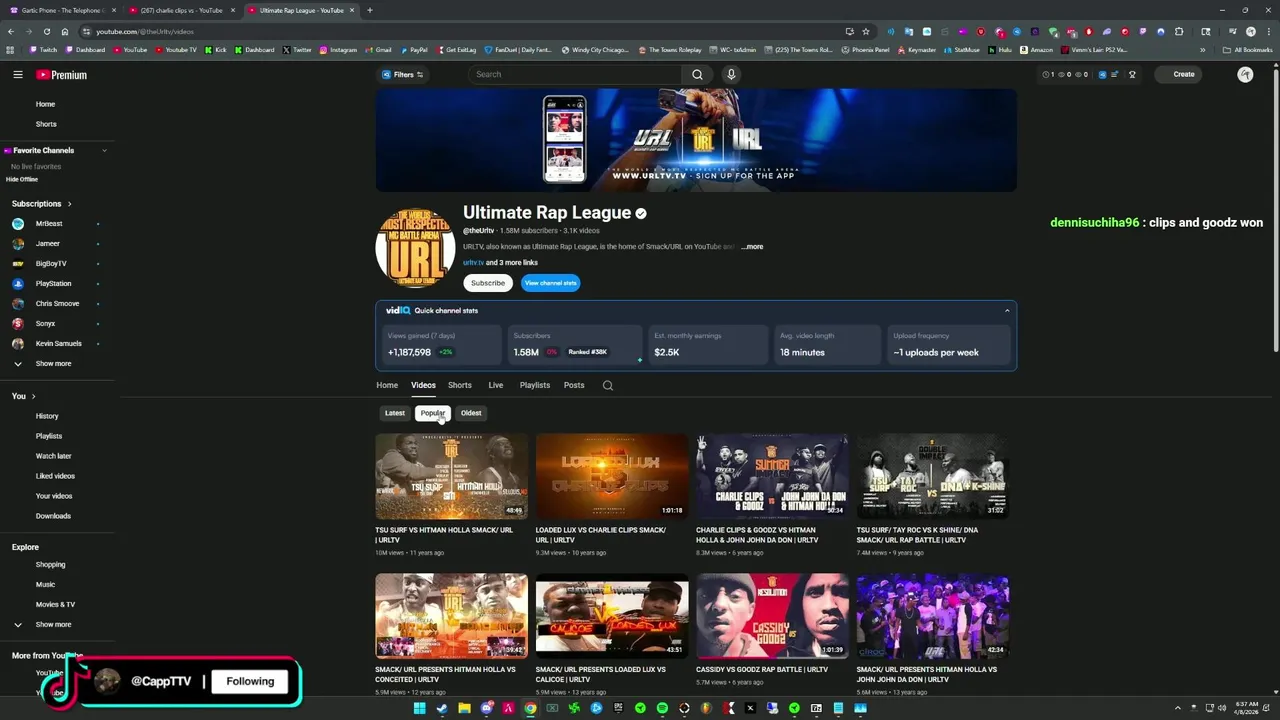Image resolution: width=1280 pixels, height=720 pixels.
Task: Reload the page with refresh icon
Action: click(x=46, y=31)
